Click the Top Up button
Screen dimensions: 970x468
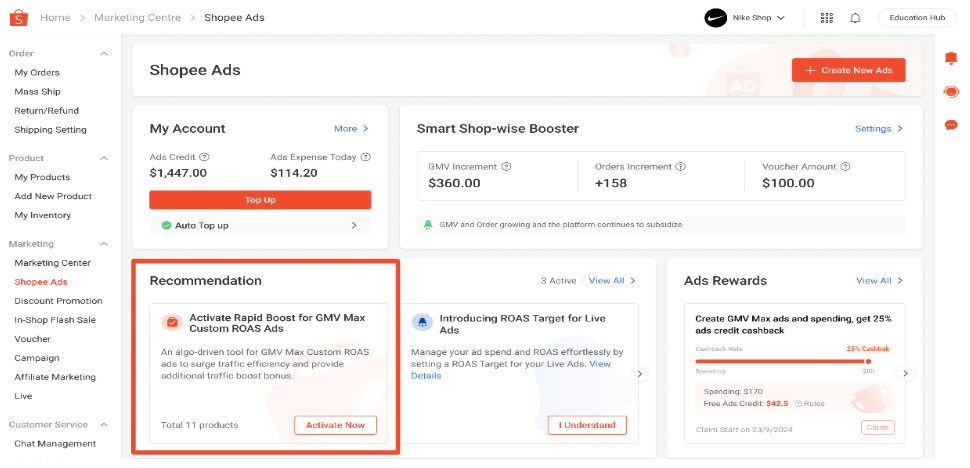tap(260, 200)
